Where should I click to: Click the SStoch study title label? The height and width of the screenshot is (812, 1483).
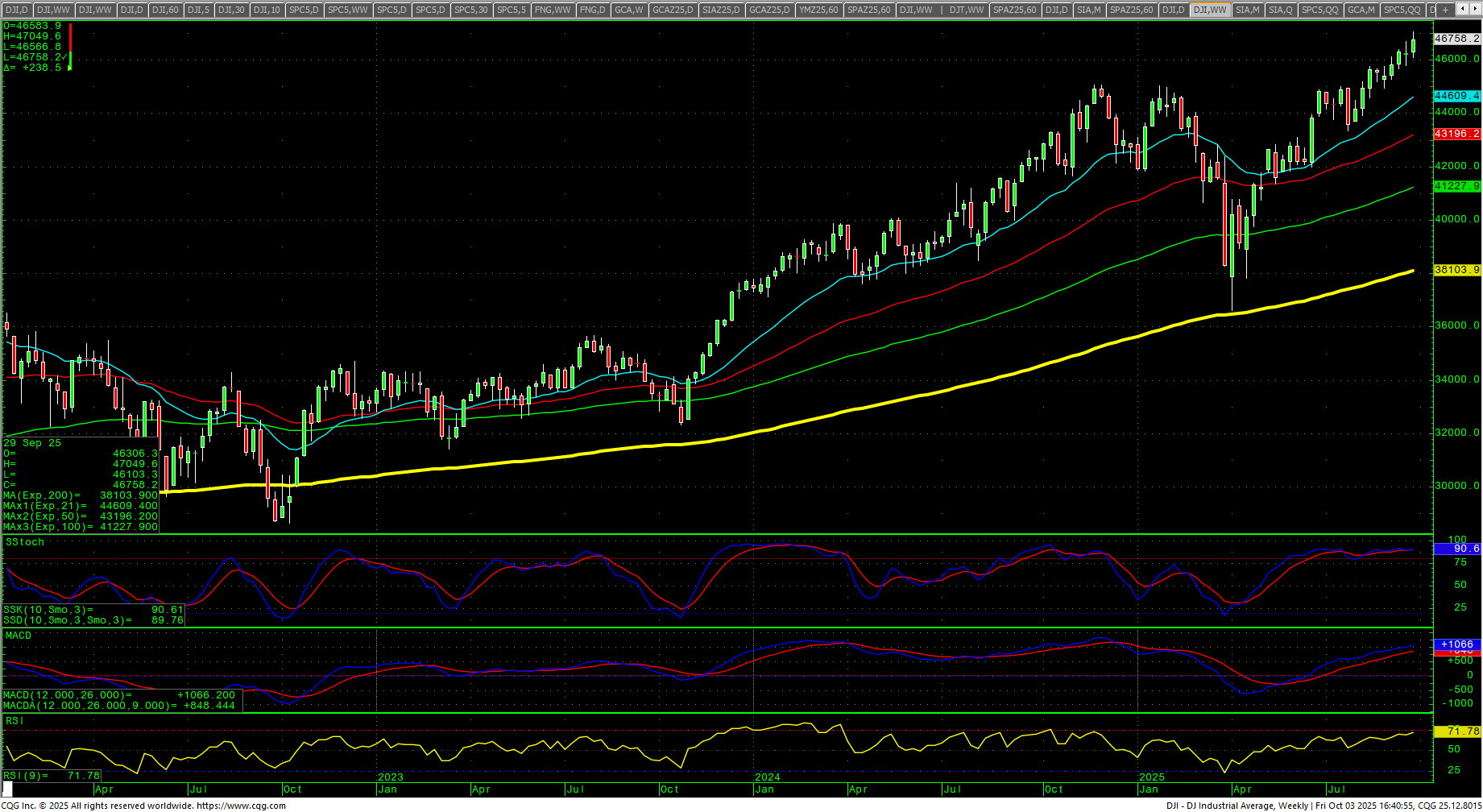(x=25, y=542)
